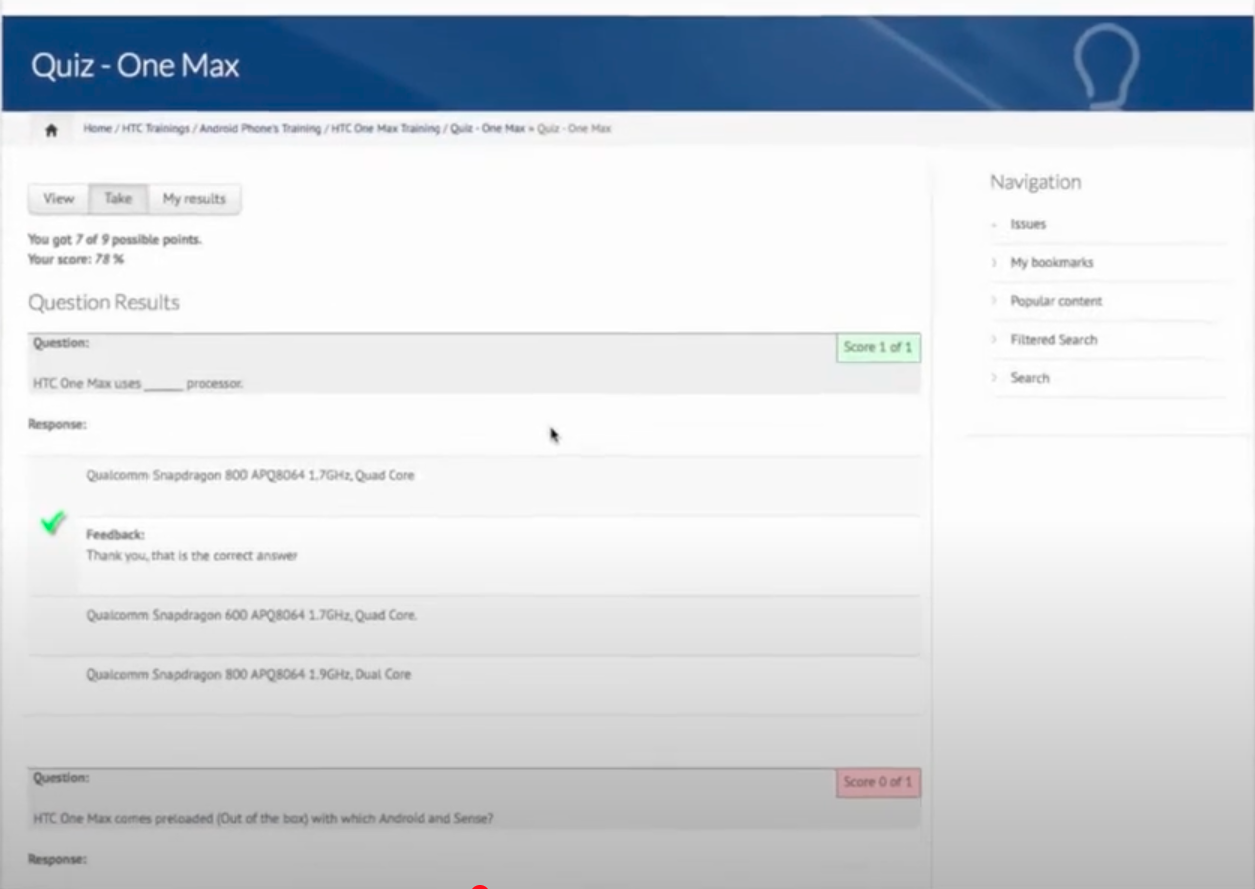1255x889 pixels.
Task: Go to Home breadcrumb link
Action: 97,129
